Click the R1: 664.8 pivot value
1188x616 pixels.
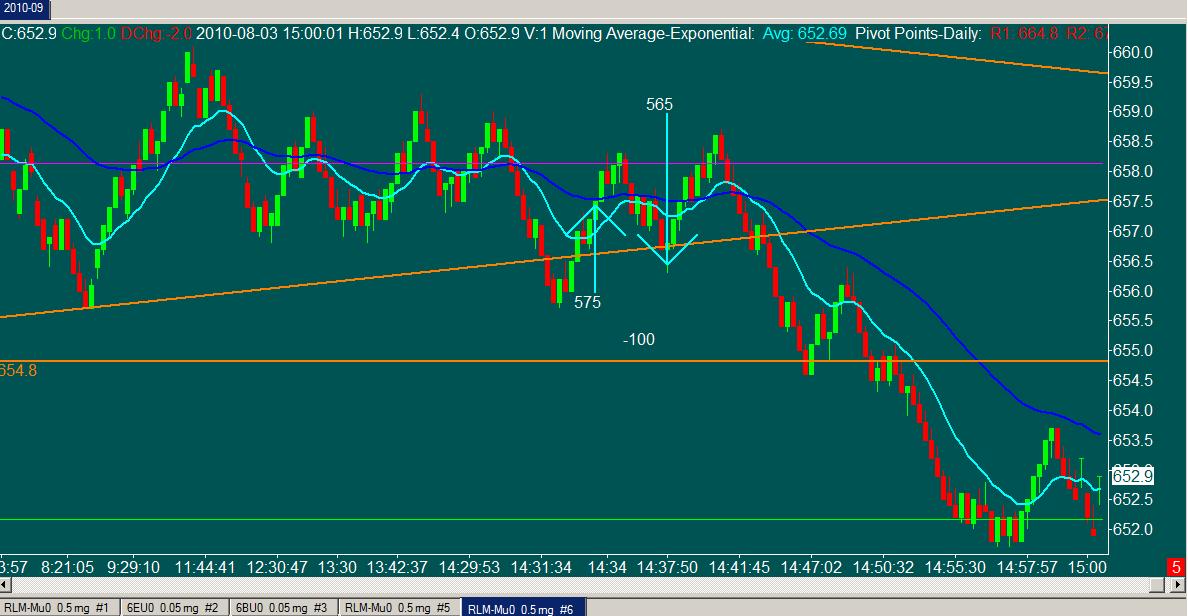[x=1023, y=33]
